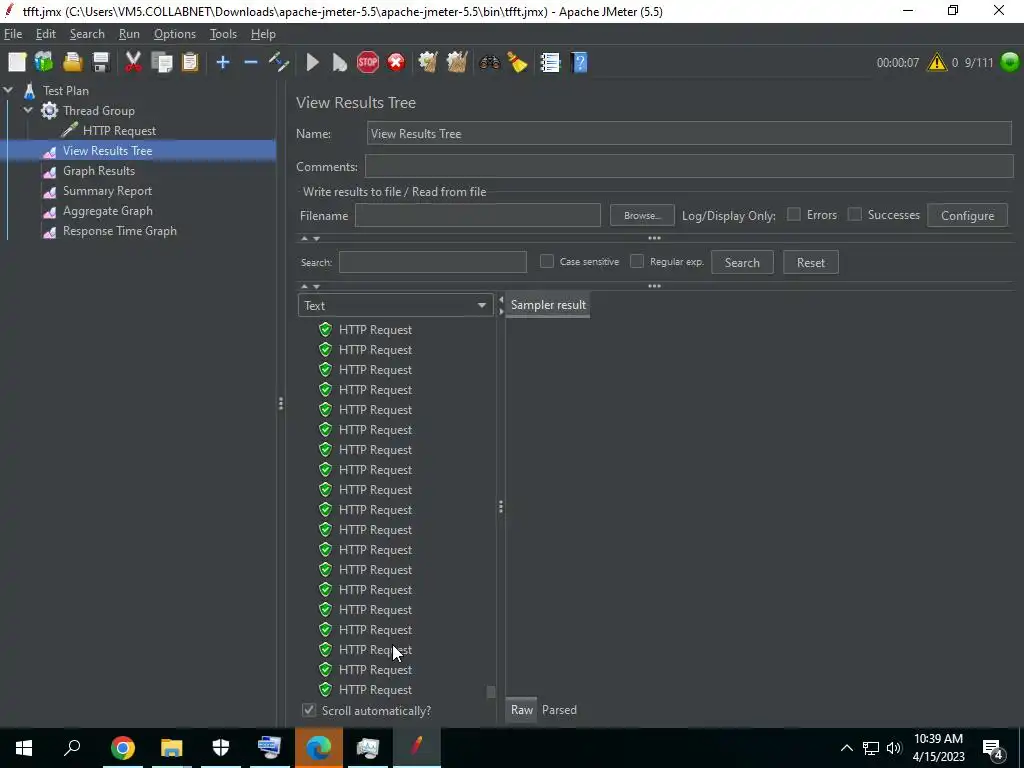The image size is (1024, 768).
Task: Click the Reset button
Action: tap(810, 263)
